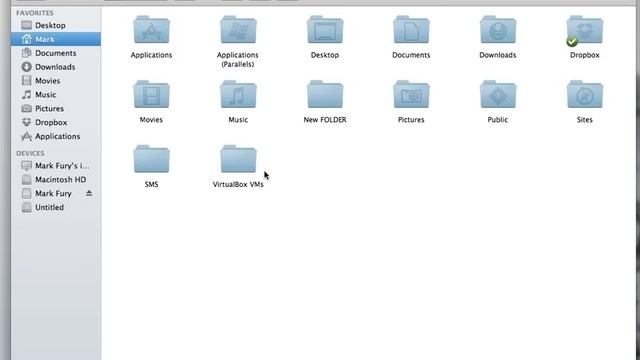Click the Pictures camera sidebar icon
The image size is (640, 360).
click(x=27, y=109)
